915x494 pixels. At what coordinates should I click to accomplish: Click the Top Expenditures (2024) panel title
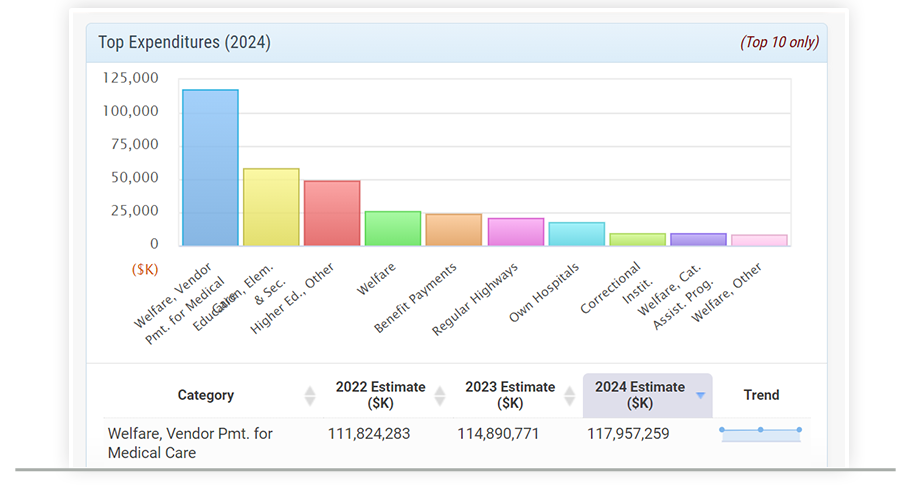(184, 43)
